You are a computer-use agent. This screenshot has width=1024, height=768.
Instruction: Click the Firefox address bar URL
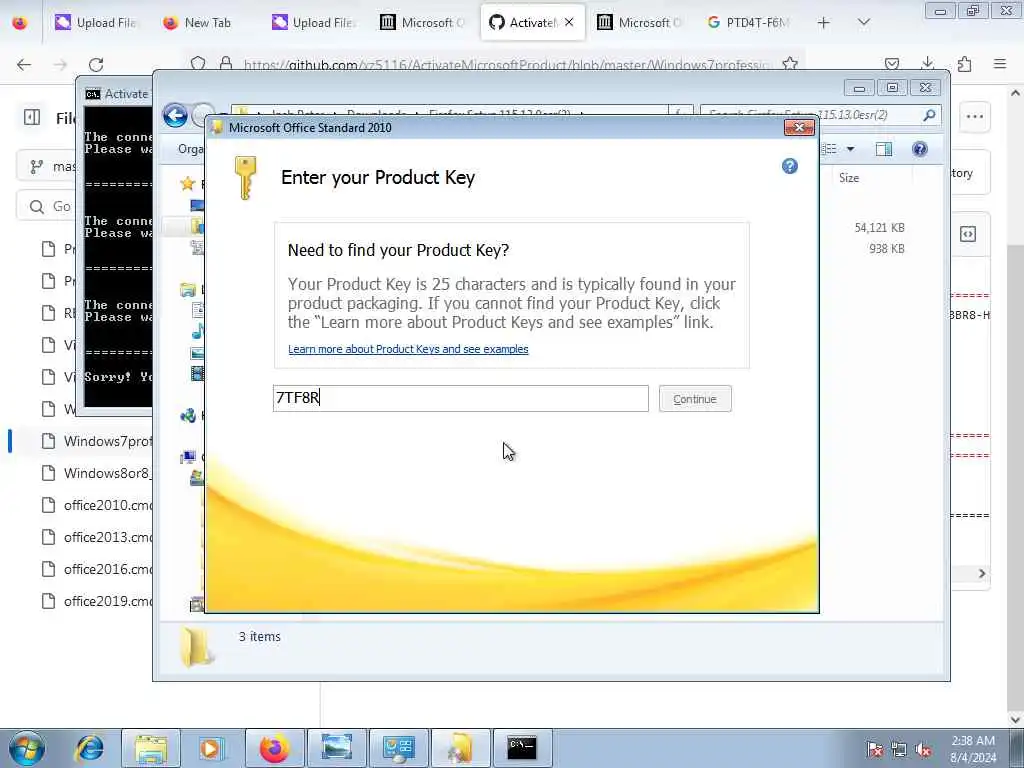pos(507,65)
